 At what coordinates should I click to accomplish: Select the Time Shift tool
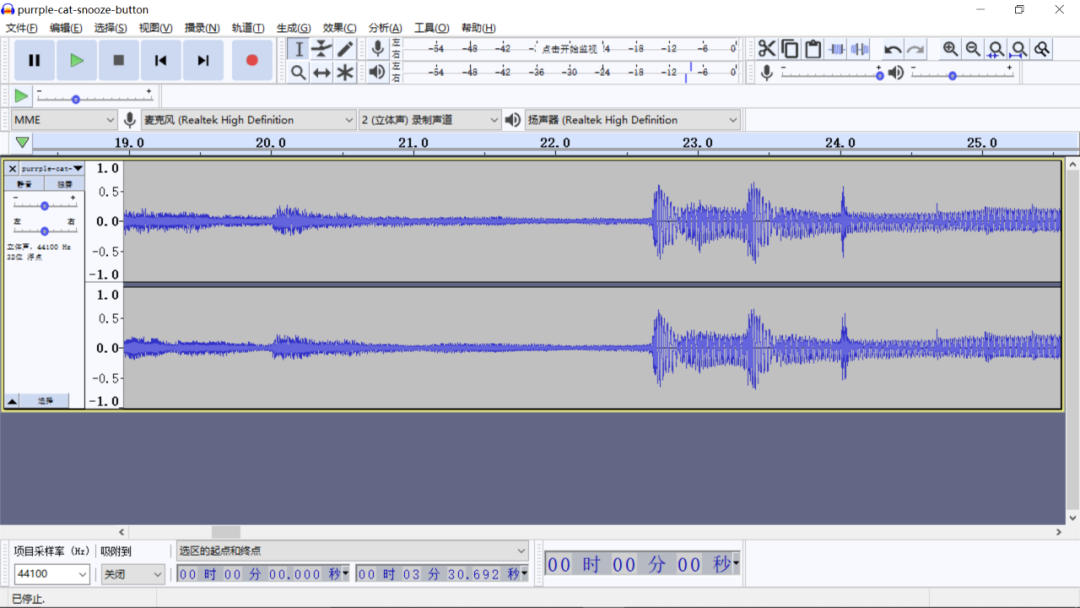click(322, 72)
